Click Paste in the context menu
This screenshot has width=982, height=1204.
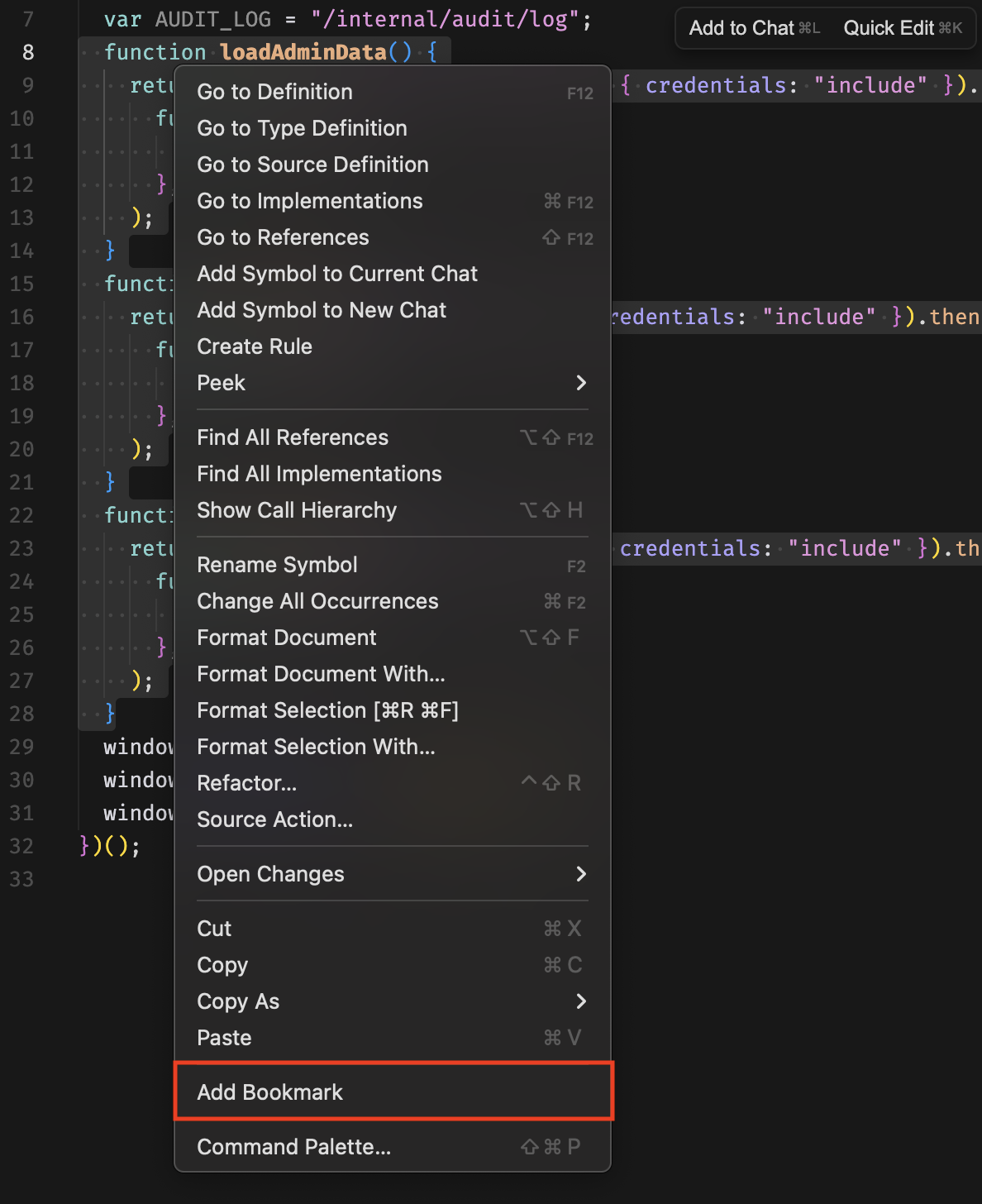393,1038
